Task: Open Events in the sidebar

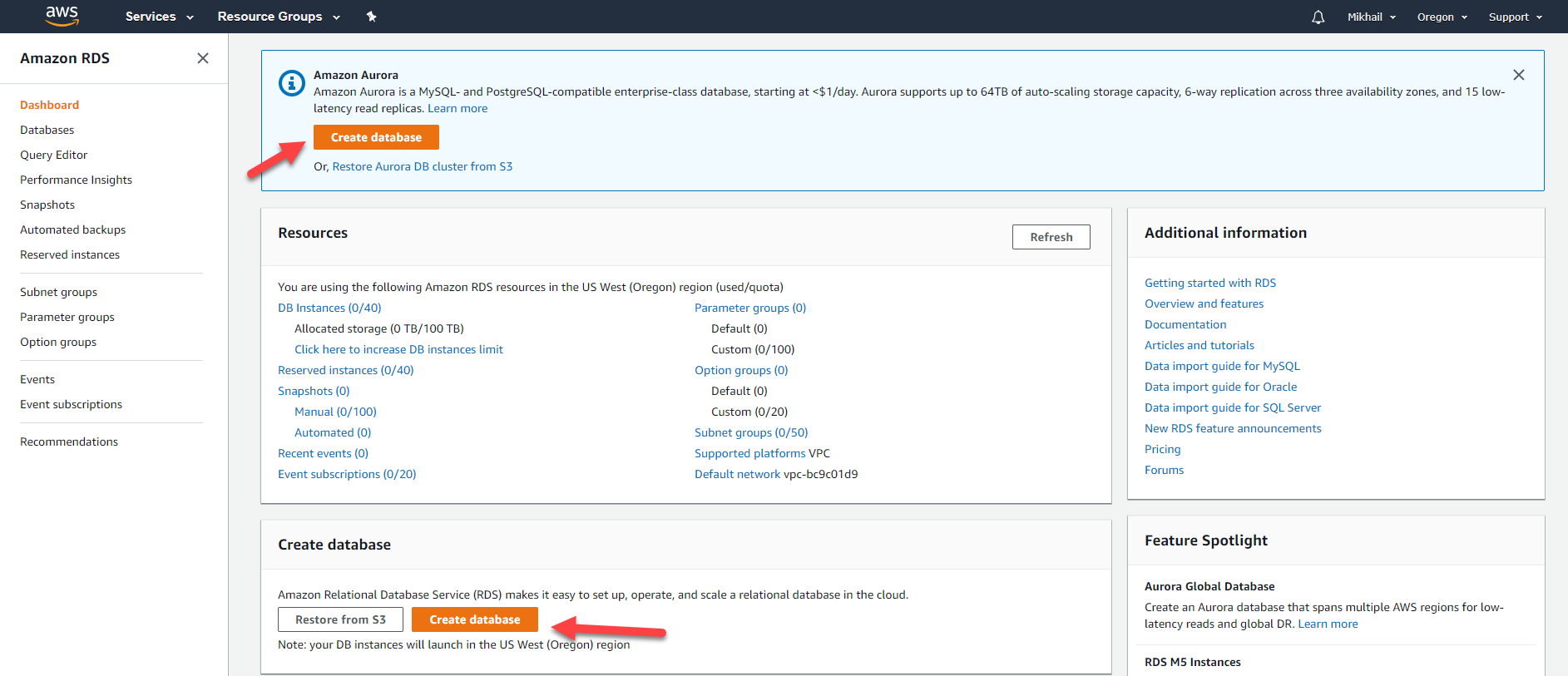Action: coord(37,379)
